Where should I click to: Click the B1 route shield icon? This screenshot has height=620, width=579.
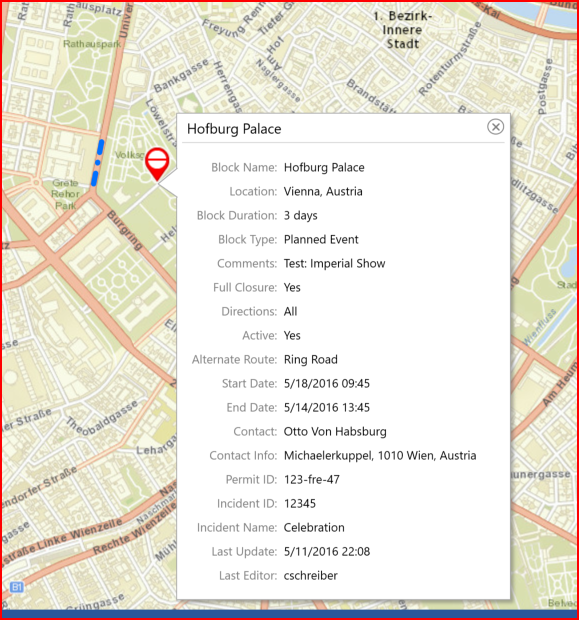(16, 587)
